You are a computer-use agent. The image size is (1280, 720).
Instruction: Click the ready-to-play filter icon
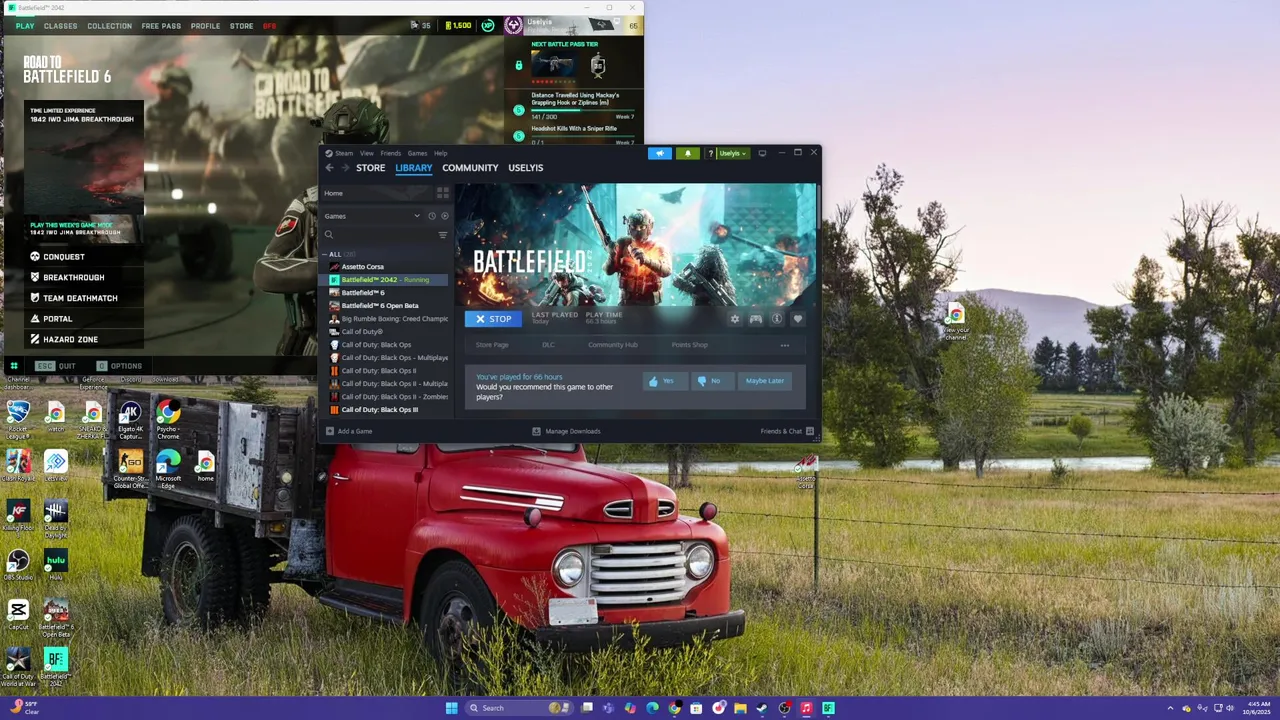click(x=444, y=216)
